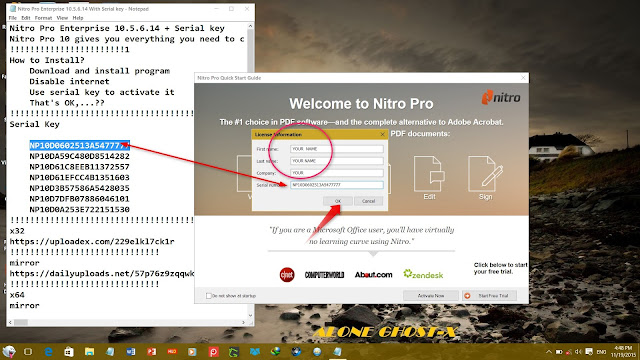This screenshot has height=360, width=640.
Task: Open Notepad's Edit menu
Action: 26,18
